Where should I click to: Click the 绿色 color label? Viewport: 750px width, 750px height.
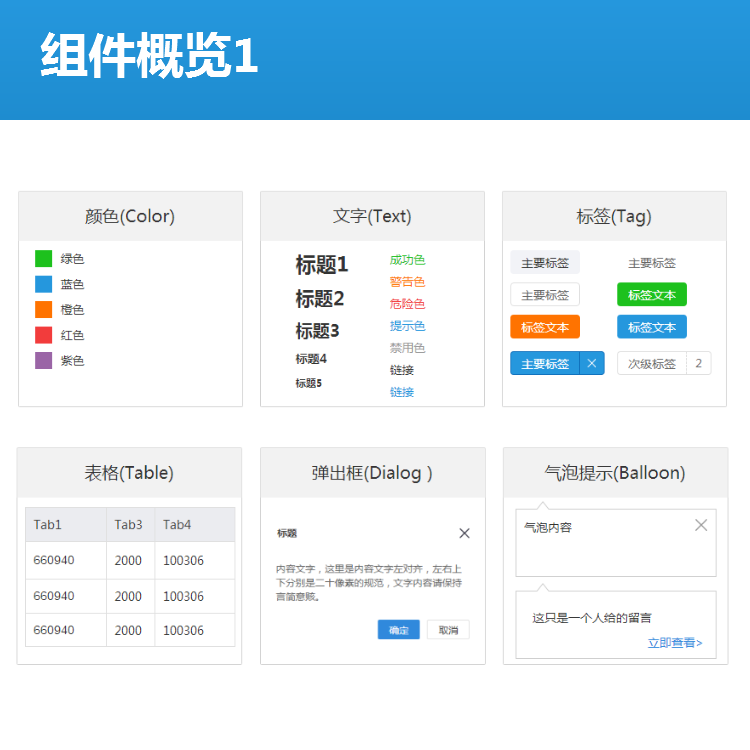[x=72, y=259]
